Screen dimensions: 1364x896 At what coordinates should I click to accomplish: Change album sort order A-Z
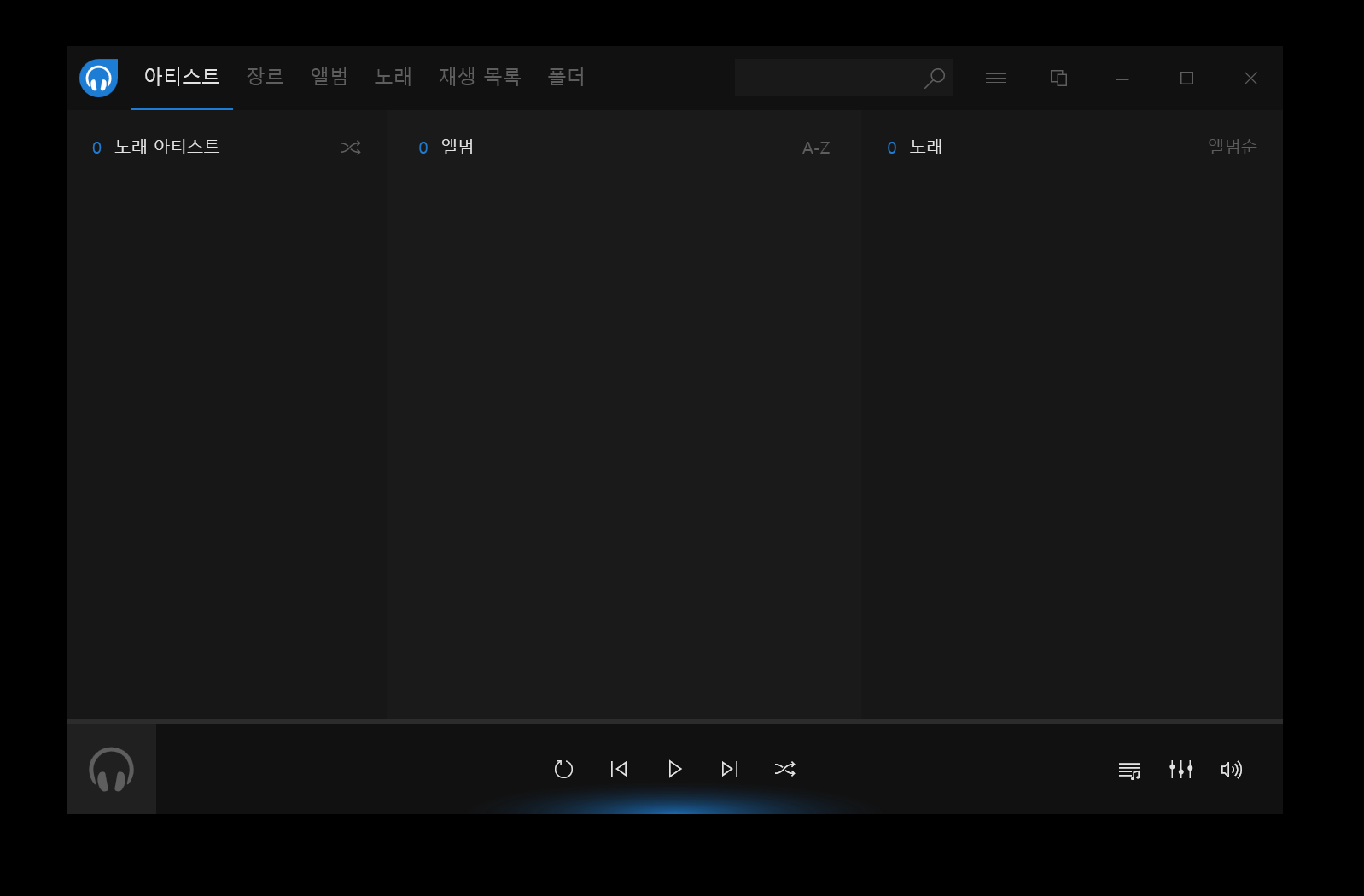pos(816,148)
